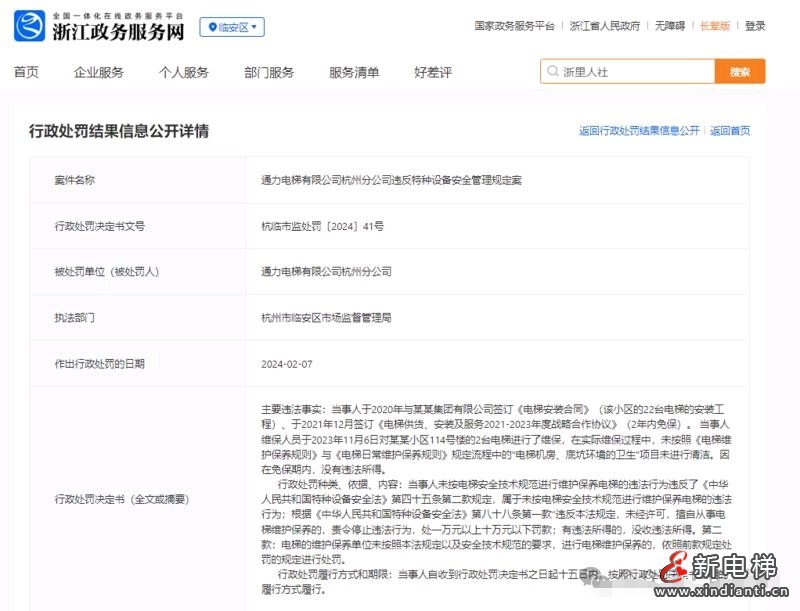The image size is (800, 611).
Task: Open the 好差评 navigation item
Action: (x=433, y=72)
